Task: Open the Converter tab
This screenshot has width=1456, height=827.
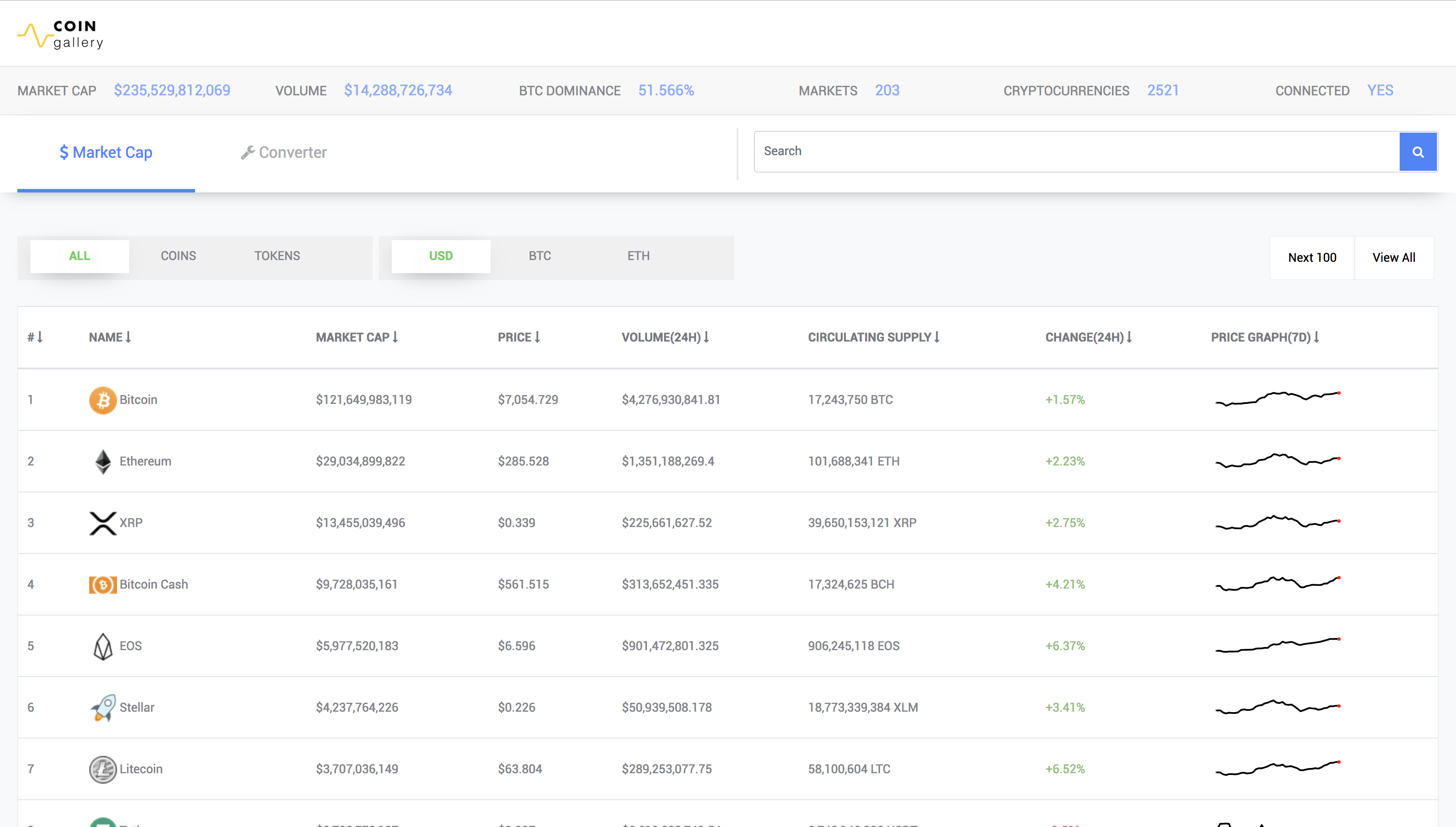Action: click(x=284, y=152)
